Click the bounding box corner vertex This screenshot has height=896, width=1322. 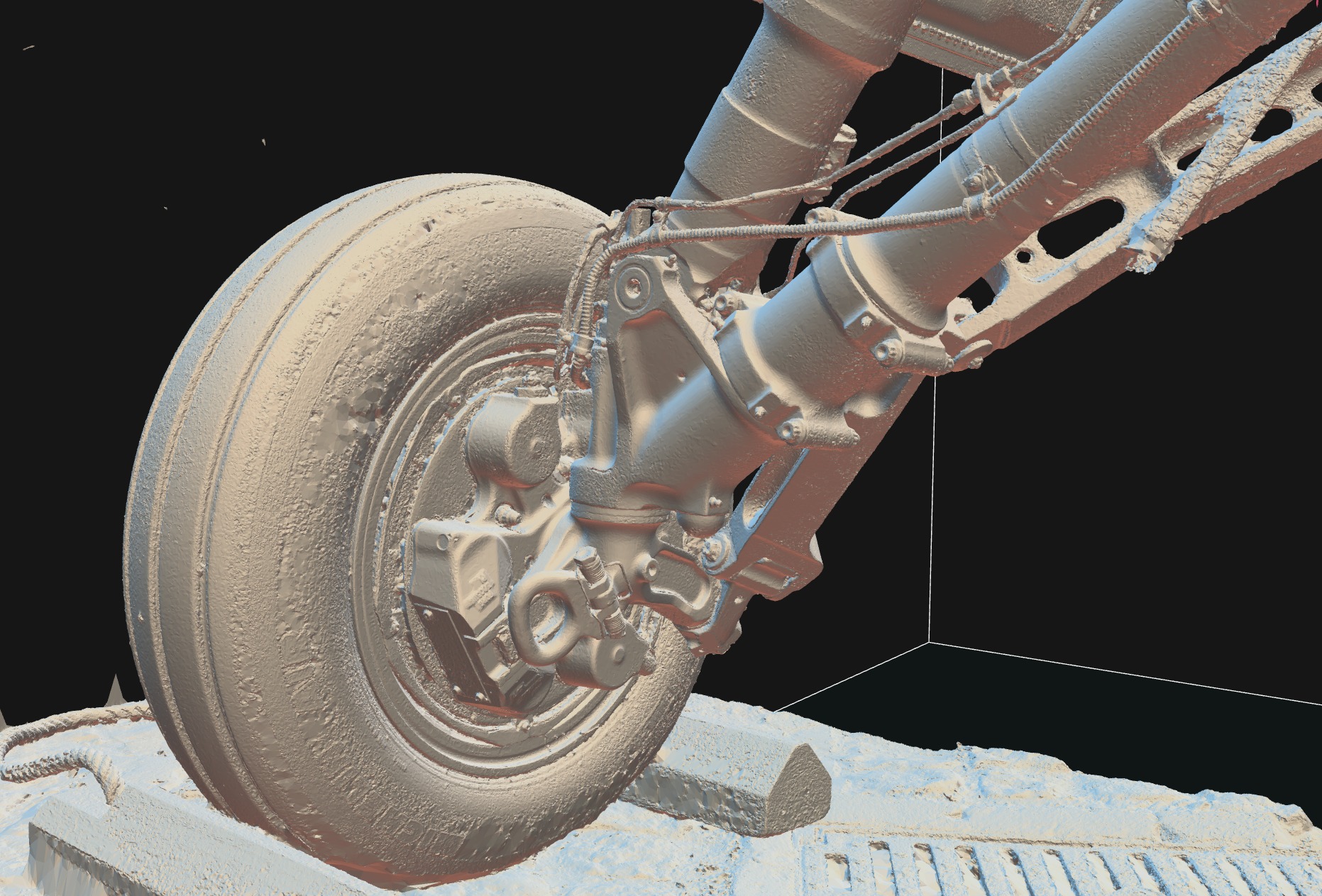[x=930, y=643]
